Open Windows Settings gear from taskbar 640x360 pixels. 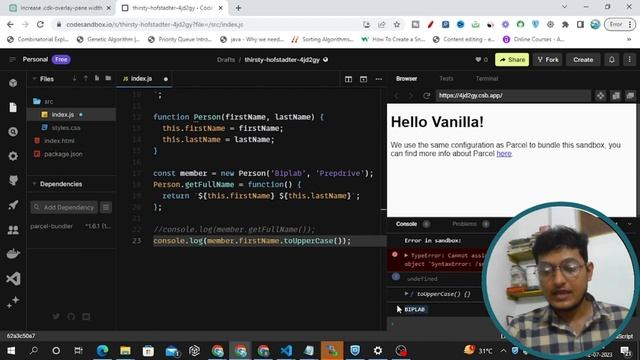[378, 351]
